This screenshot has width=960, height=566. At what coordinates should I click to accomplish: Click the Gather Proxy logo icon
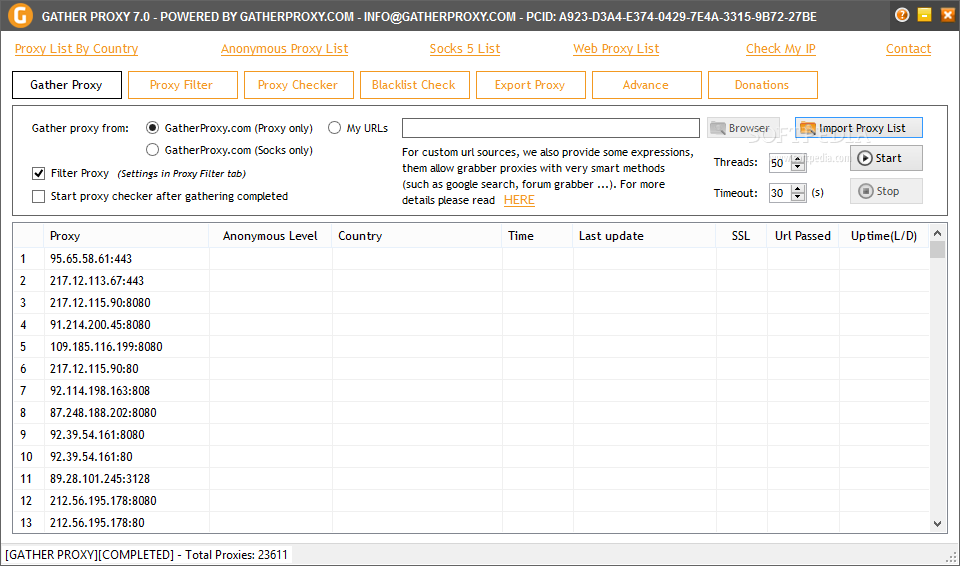(18, 16)
